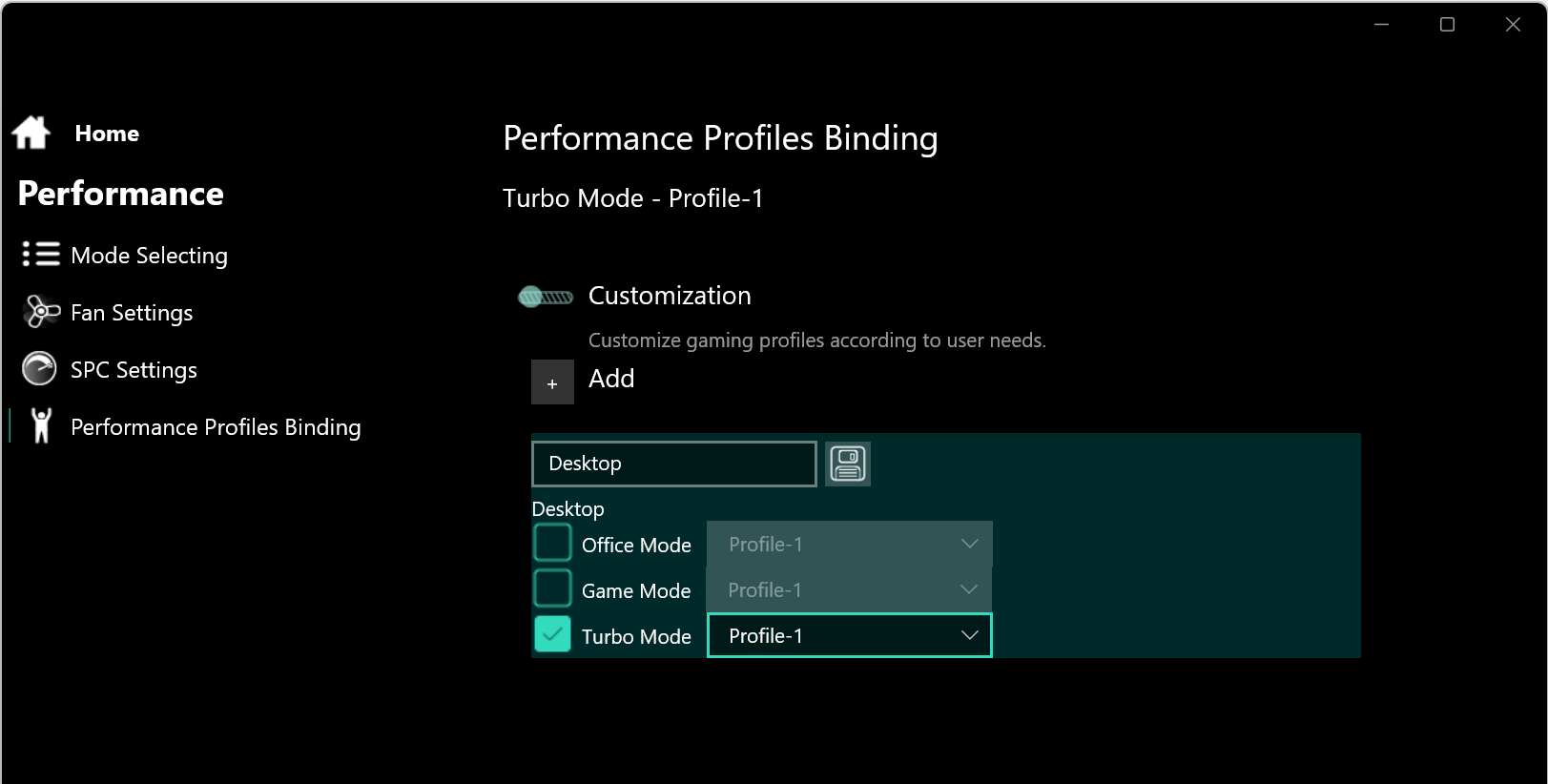
Task: Enable the Game Mode checkbox
Action: [x=553, y=588]
